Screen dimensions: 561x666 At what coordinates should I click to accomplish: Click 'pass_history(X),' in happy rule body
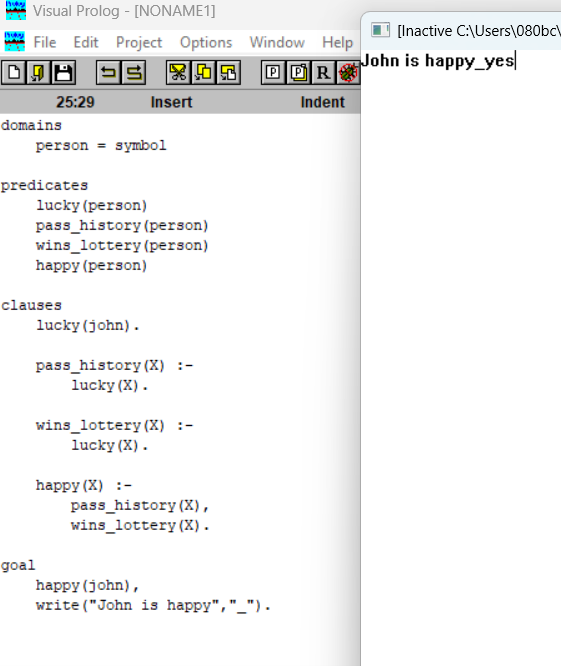point(140,505)
